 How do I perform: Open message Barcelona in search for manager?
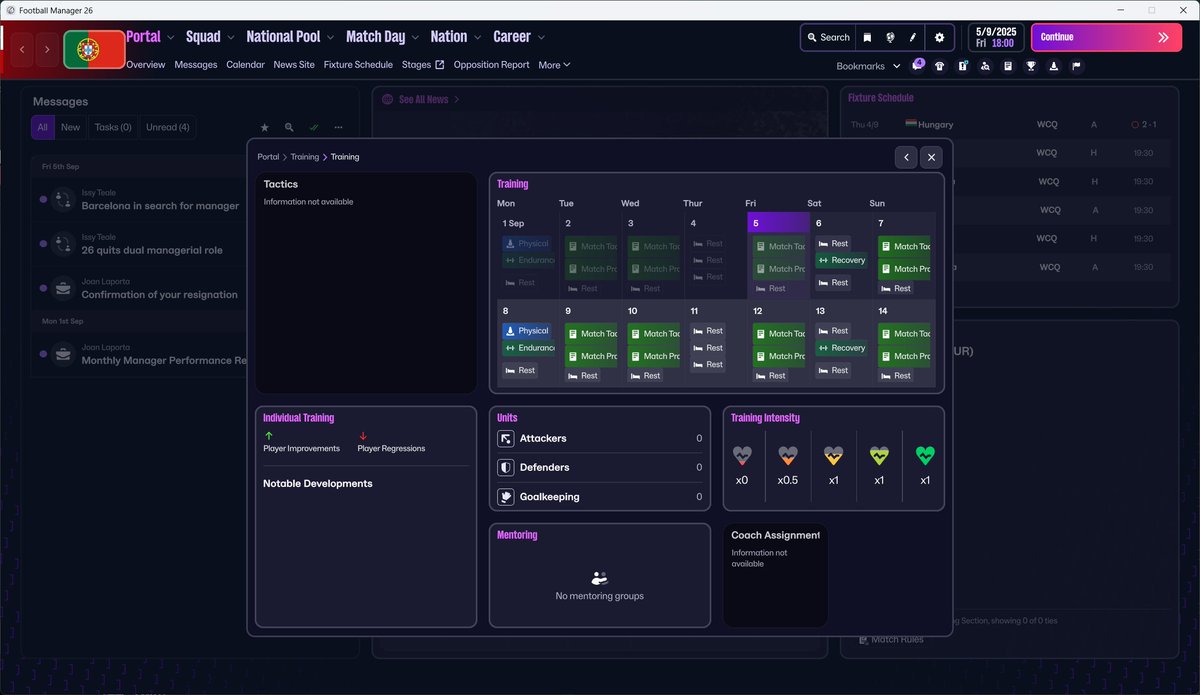pyautogui.click(x=160, y=206)
